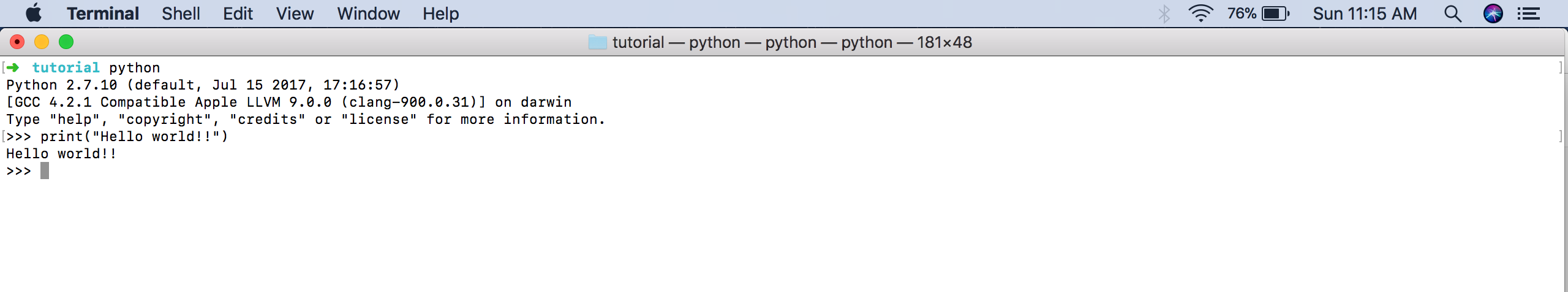Click the Bluetooth status icon

[1164, 13]
